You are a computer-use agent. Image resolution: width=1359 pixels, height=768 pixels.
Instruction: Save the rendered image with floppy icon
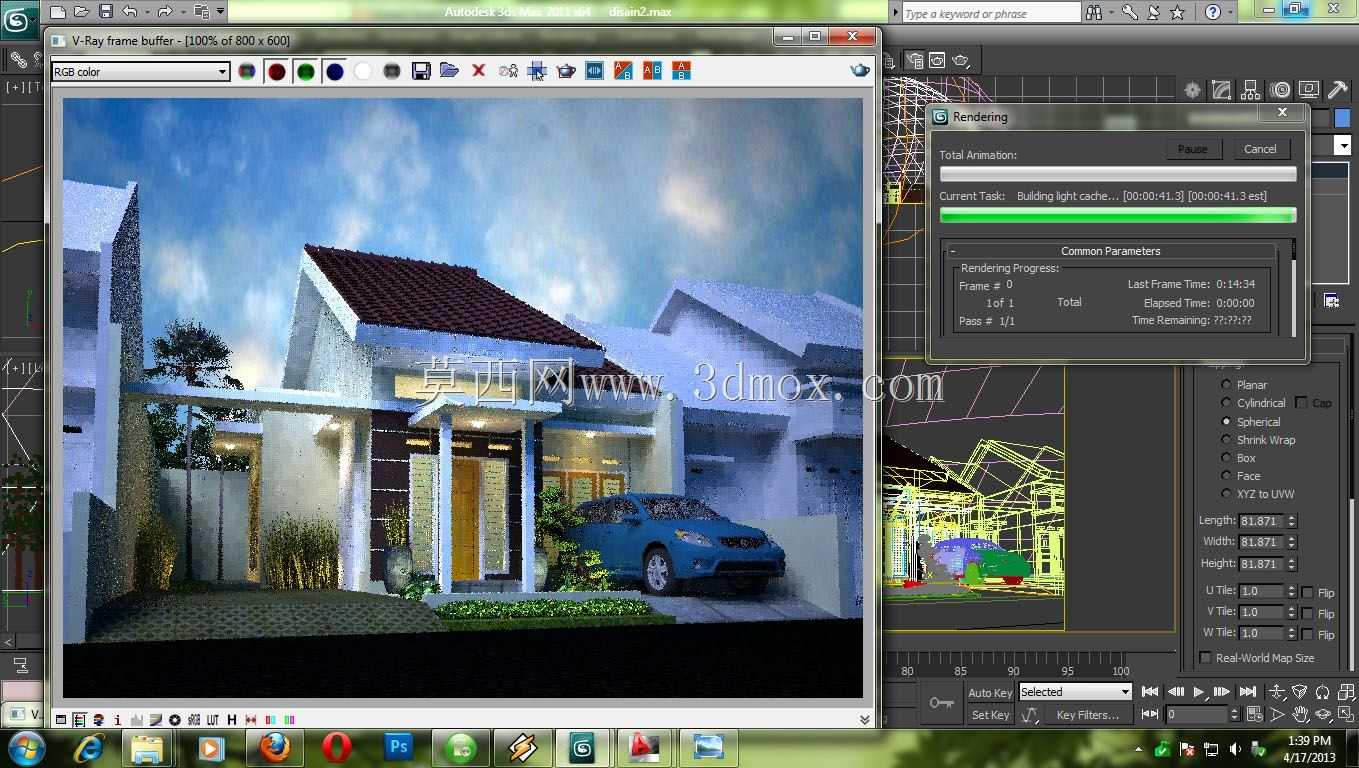click(421, 71)
